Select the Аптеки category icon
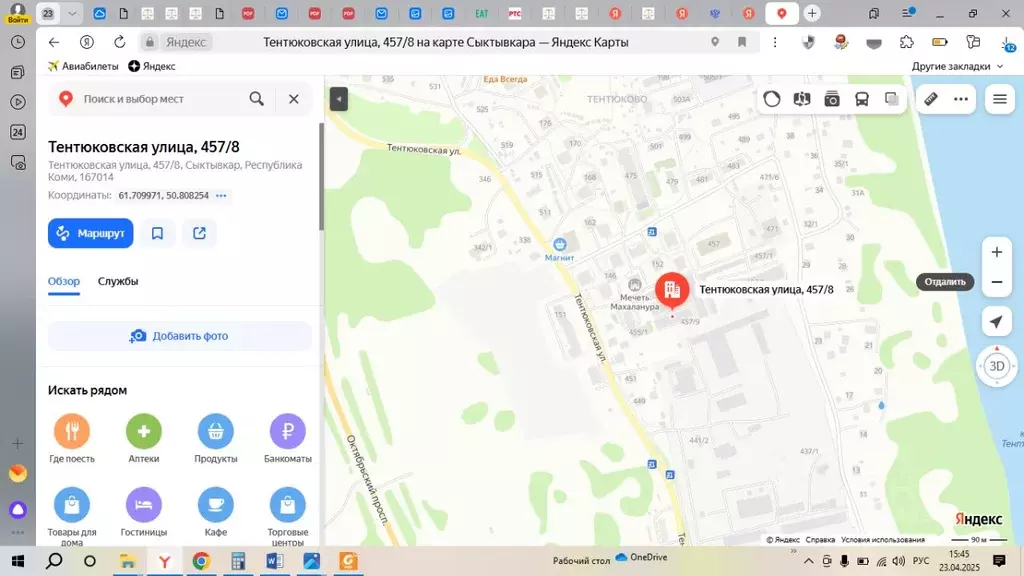 pyautogui.click(x=144, y=431)
